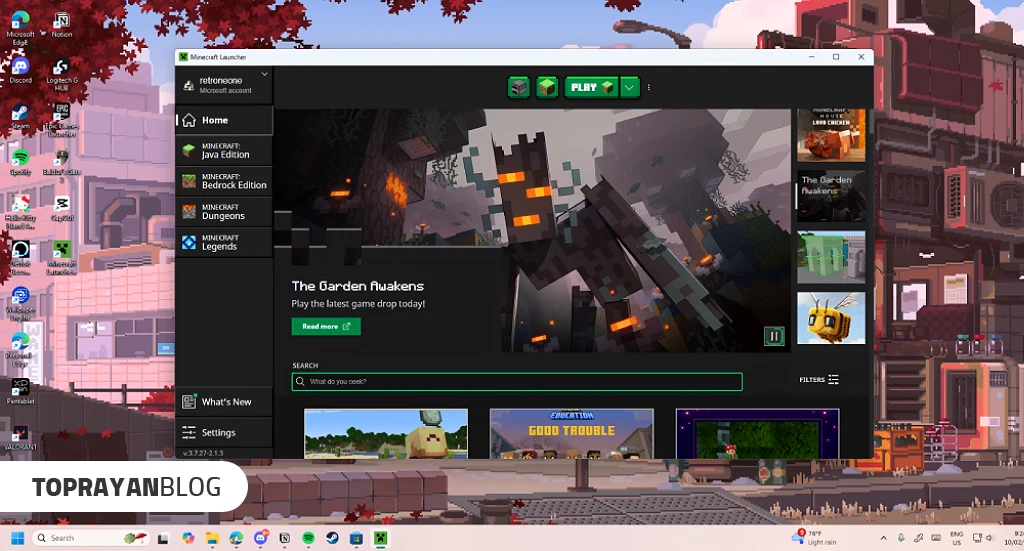Viewport: 1024px width, 551px height.
Task: Select Minecraft Java Edition in sidebar
Action: tap(224, 151)
